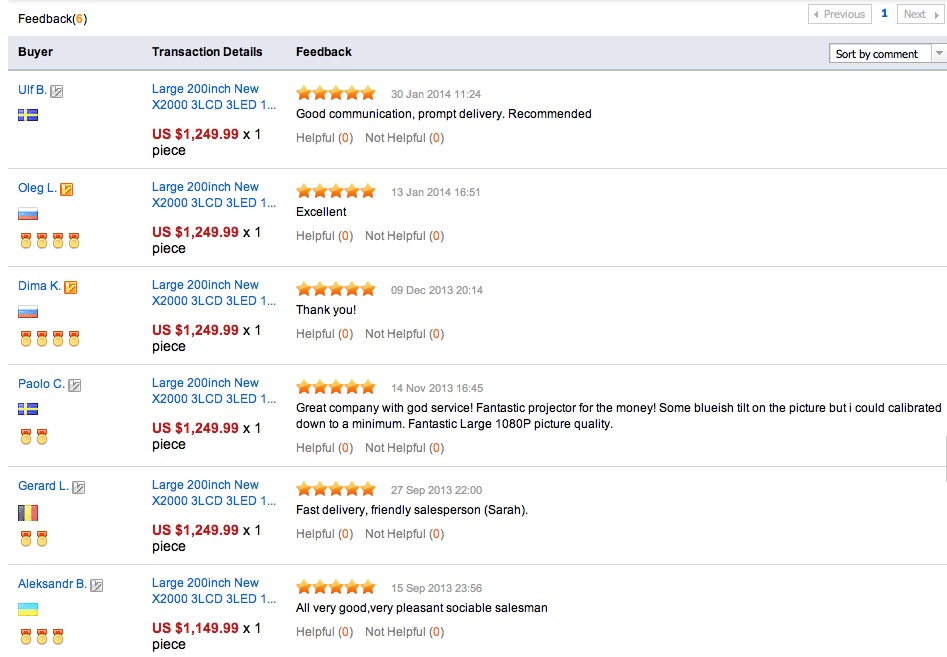Image resolution: width=947 pixels, height=657 pixels.
Task: Click the five-star rating on Dima K.'s review
Action: coord(336,289)
